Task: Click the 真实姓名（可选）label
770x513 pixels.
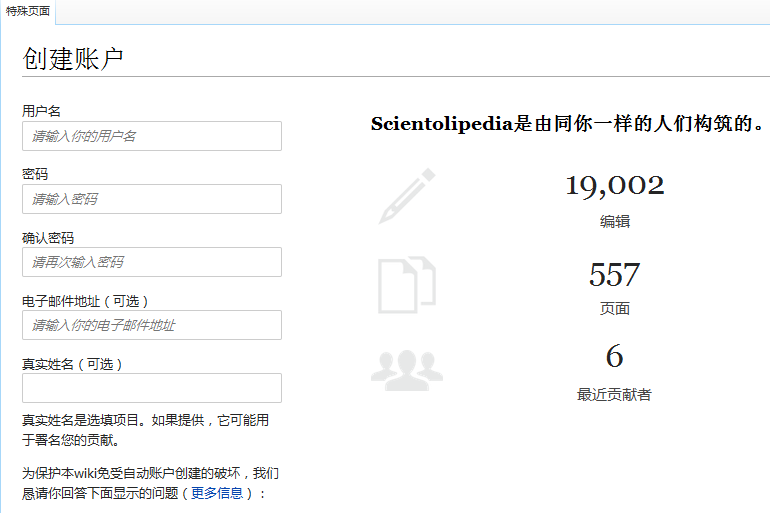Action: pos(72,364)
